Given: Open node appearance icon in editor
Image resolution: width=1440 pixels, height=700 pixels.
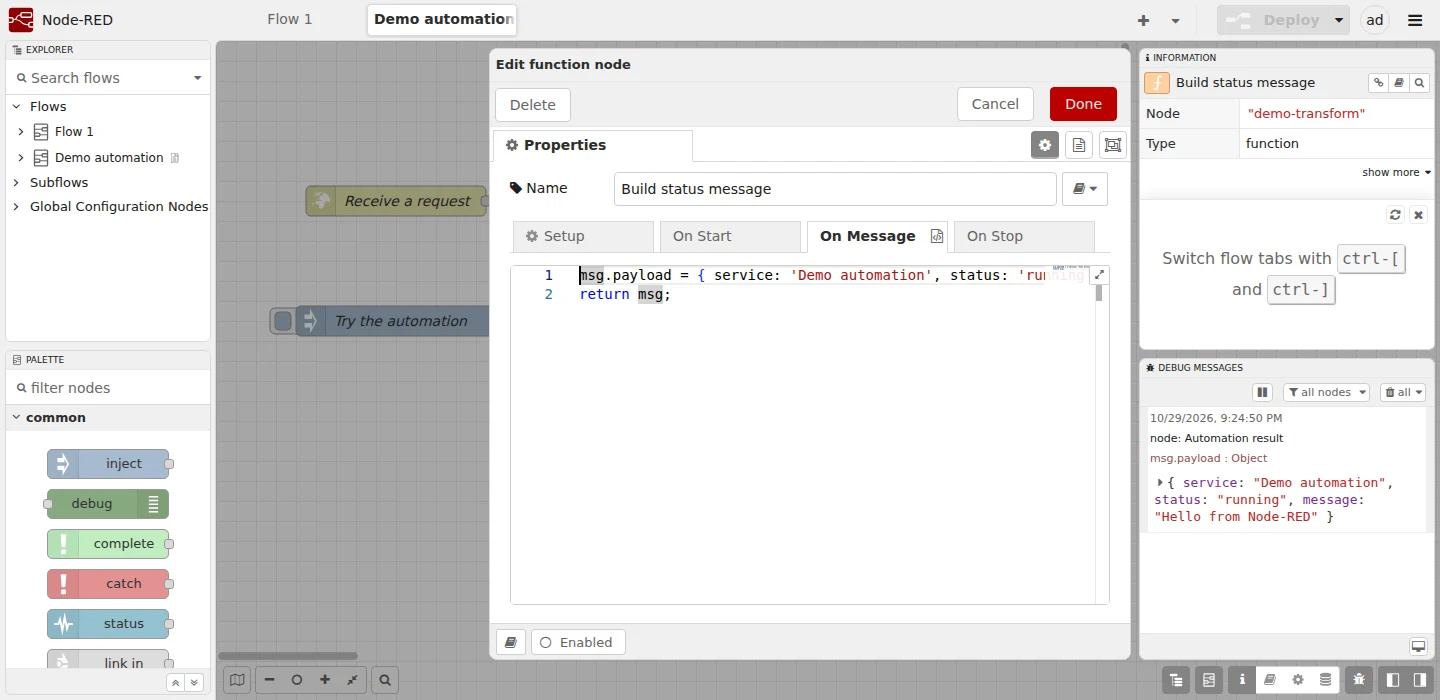Looking at the screenshot, I should click(x=1113, y=145).
